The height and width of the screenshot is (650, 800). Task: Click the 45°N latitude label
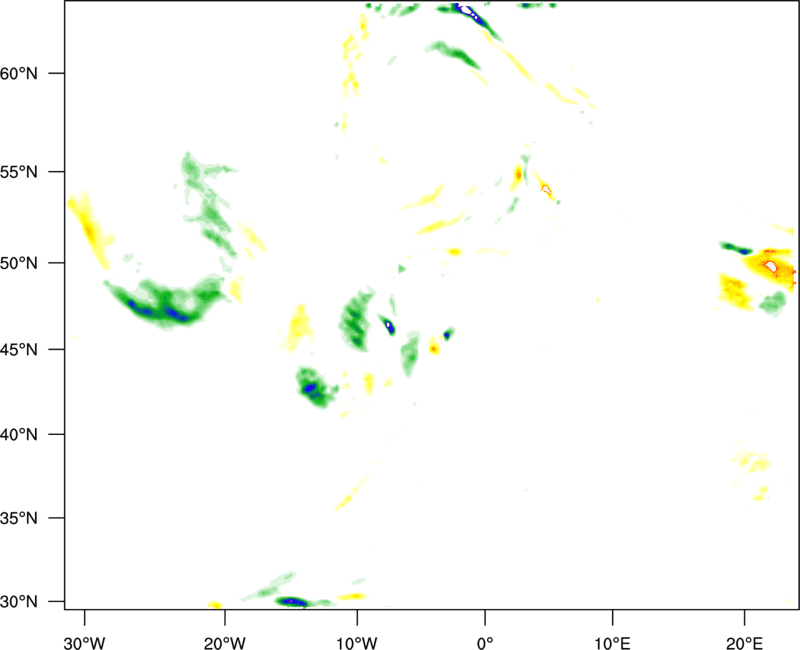pyautogui.click(x=19, y=349)
